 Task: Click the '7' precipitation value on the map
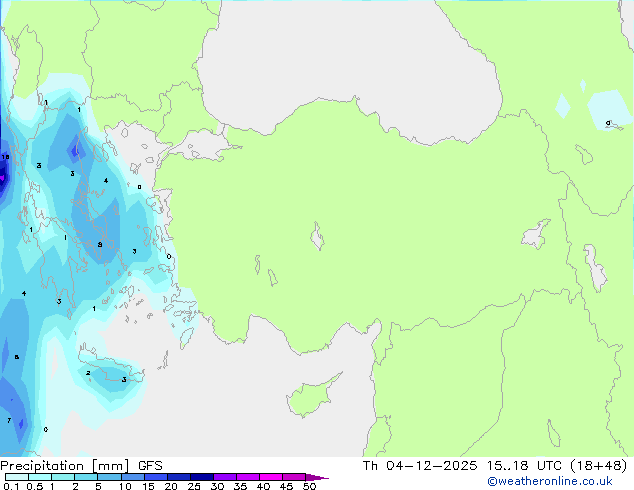click(x=9, y=420)
